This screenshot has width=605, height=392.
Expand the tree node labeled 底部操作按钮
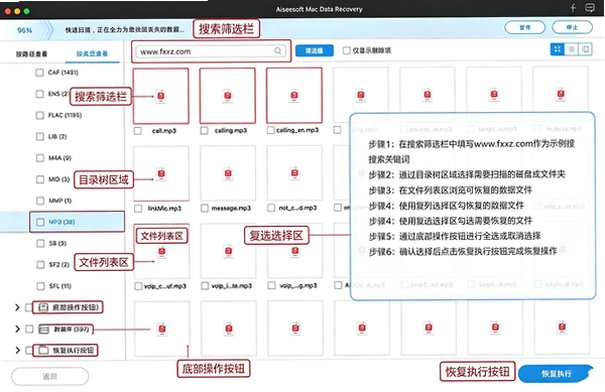(17, 308)
